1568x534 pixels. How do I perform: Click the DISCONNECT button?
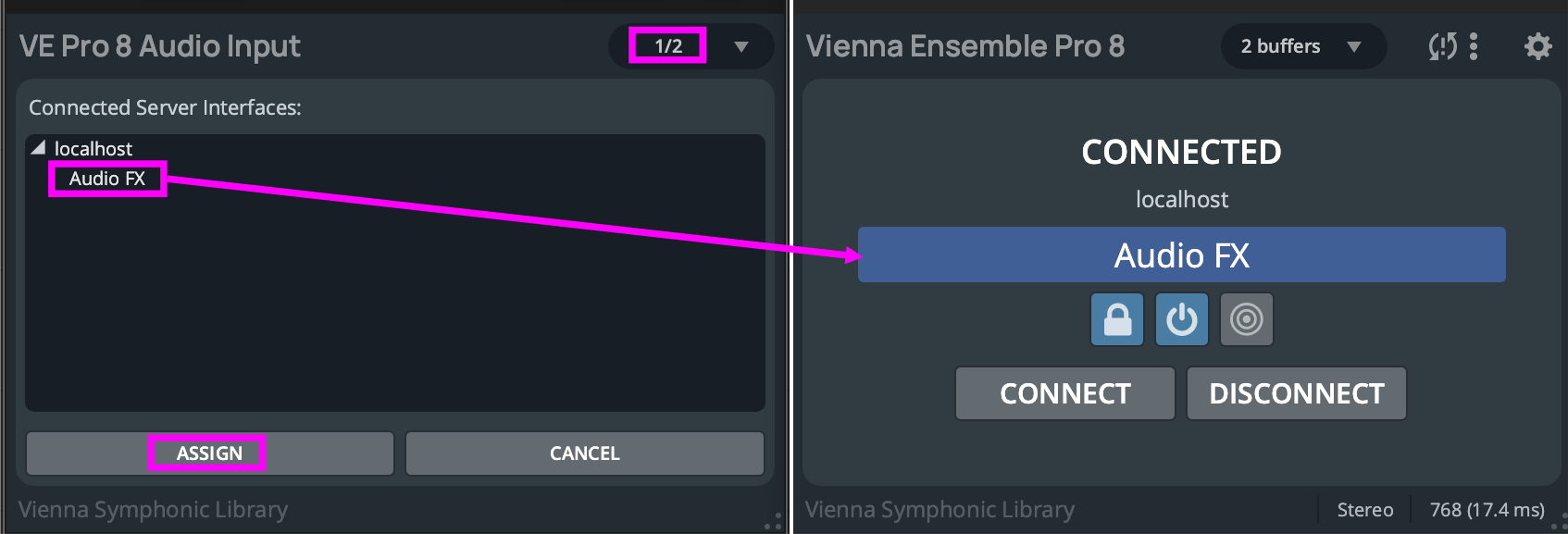pos(1296,393)
